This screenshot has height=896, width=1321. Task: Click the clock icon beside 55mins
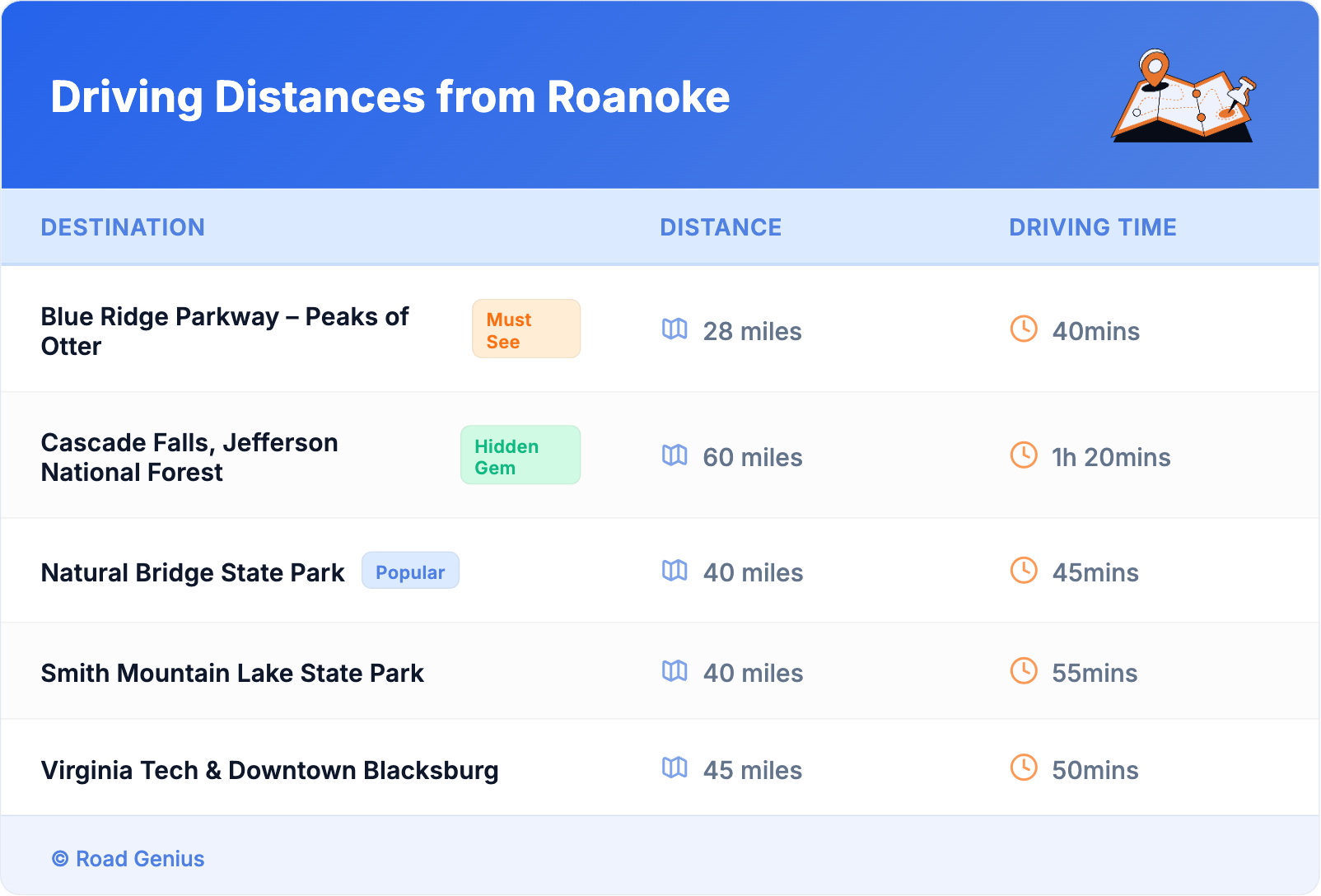(x=1024, y=671)
